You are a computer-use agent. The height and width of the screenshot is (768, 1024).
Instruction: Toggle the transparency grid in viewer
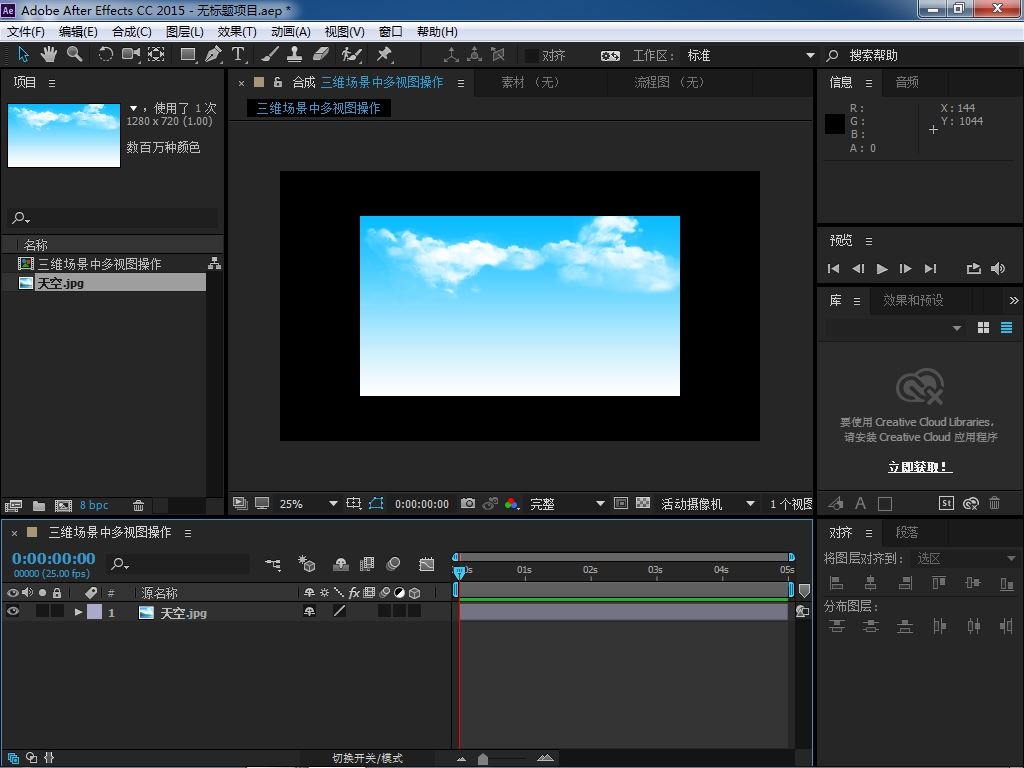[643, 504]
